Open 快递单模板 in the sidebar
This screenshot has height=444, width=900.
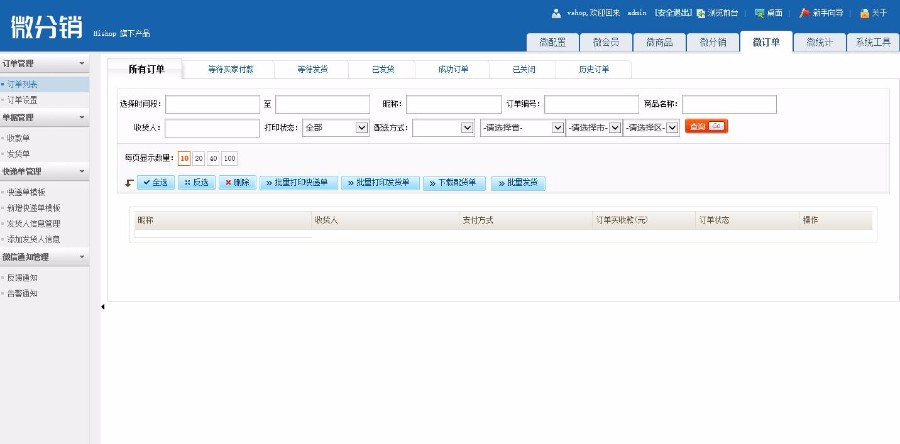(26, 192)
